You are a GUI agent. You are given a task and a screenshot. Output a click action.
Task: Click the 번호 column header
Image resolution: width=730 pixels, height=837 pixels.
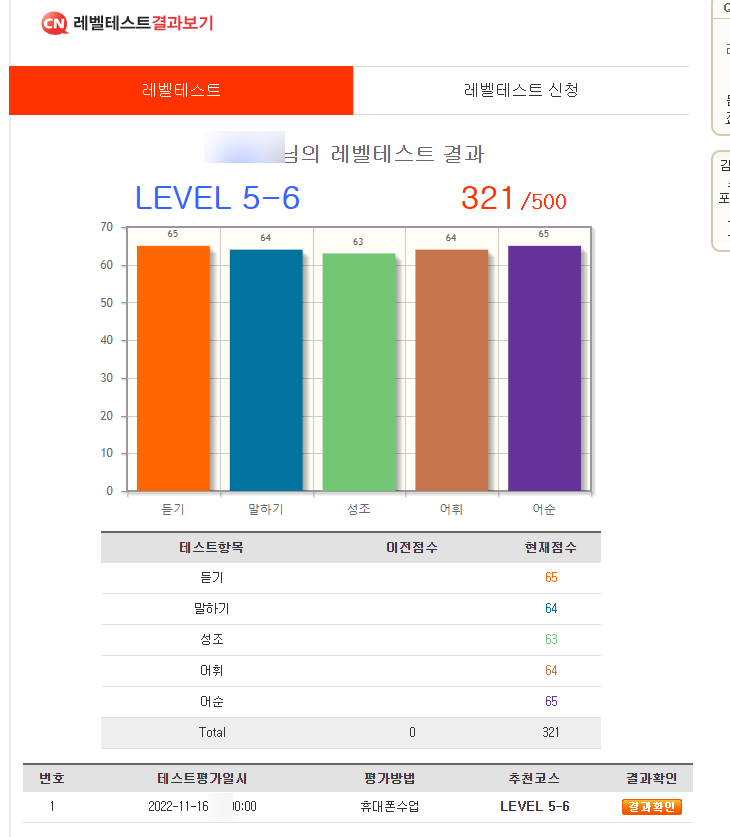click(x=52, y=779)
